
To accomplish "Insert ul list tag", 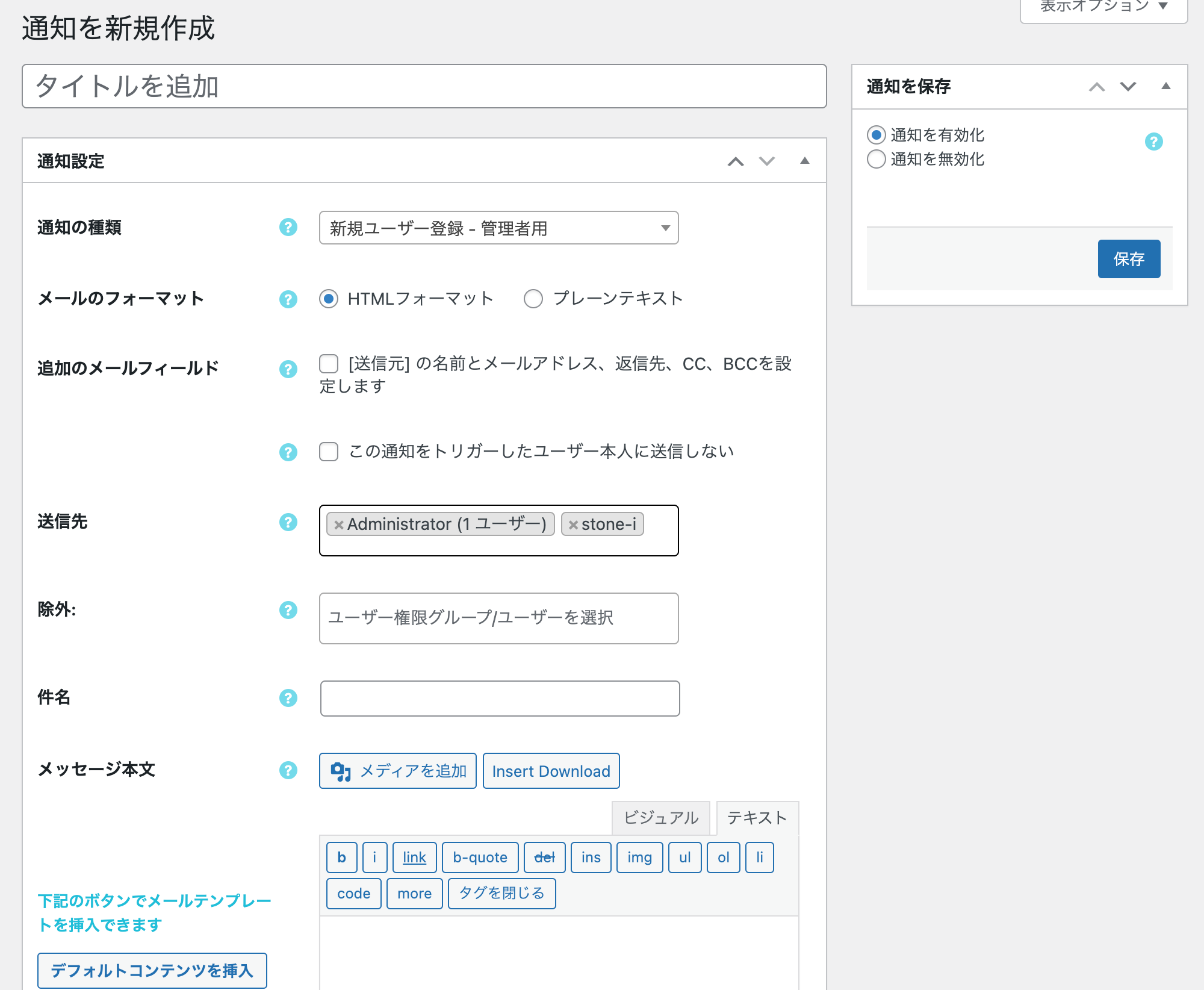I will pyautogui.click(x=684, y=858).
